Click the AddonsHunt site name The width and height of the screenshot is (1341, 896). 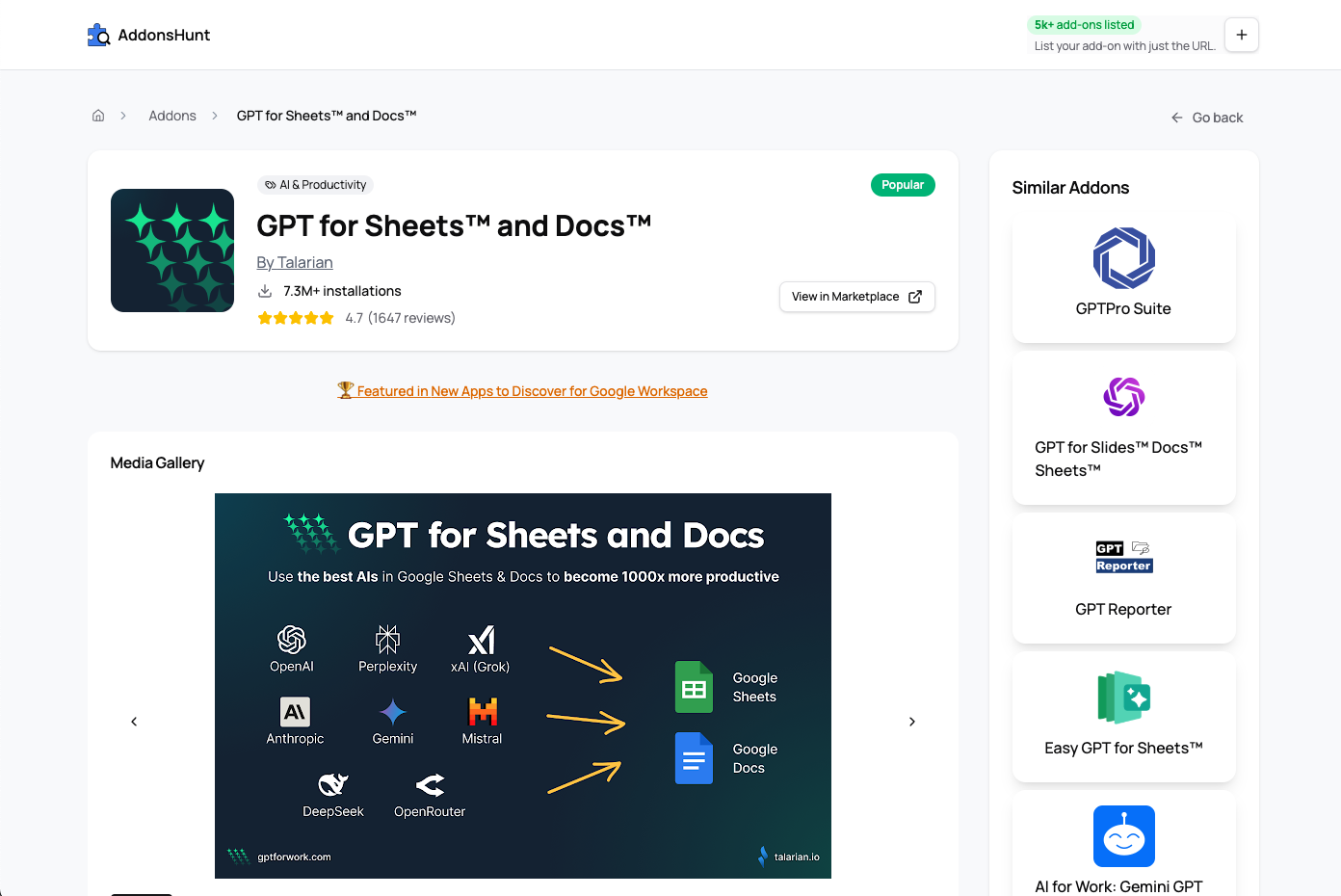pyautogui.click(x=164, y=36)
